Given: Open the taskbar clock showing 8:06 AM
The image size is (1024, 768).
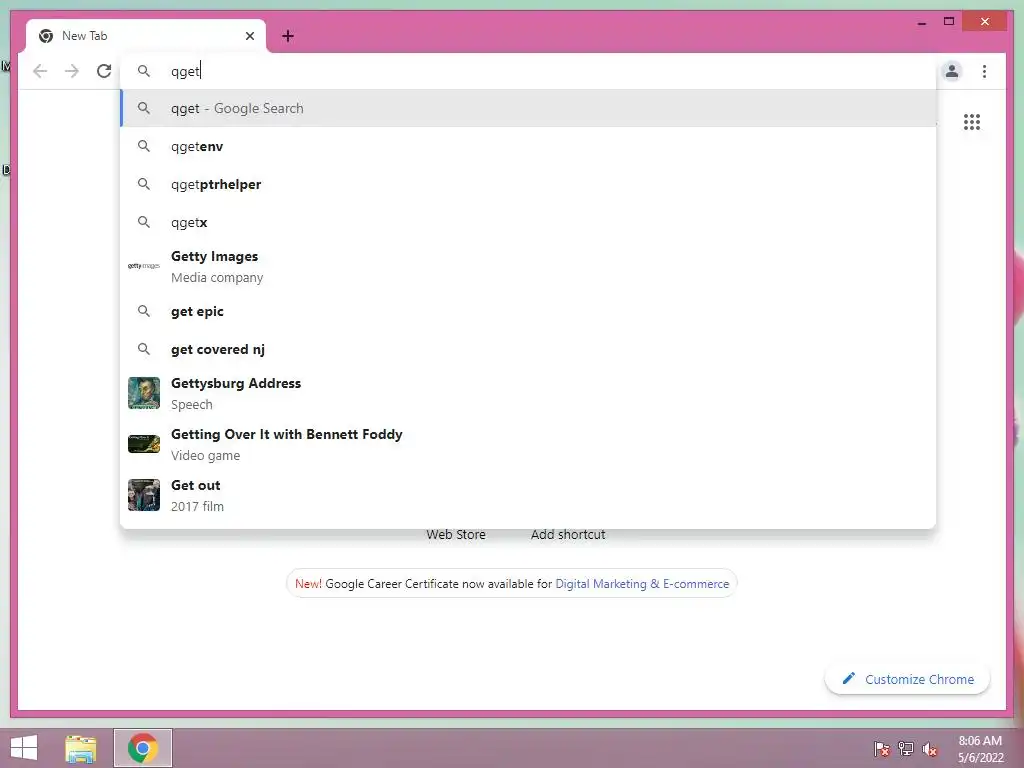Looking at the screenshot, I should point(980,749).
